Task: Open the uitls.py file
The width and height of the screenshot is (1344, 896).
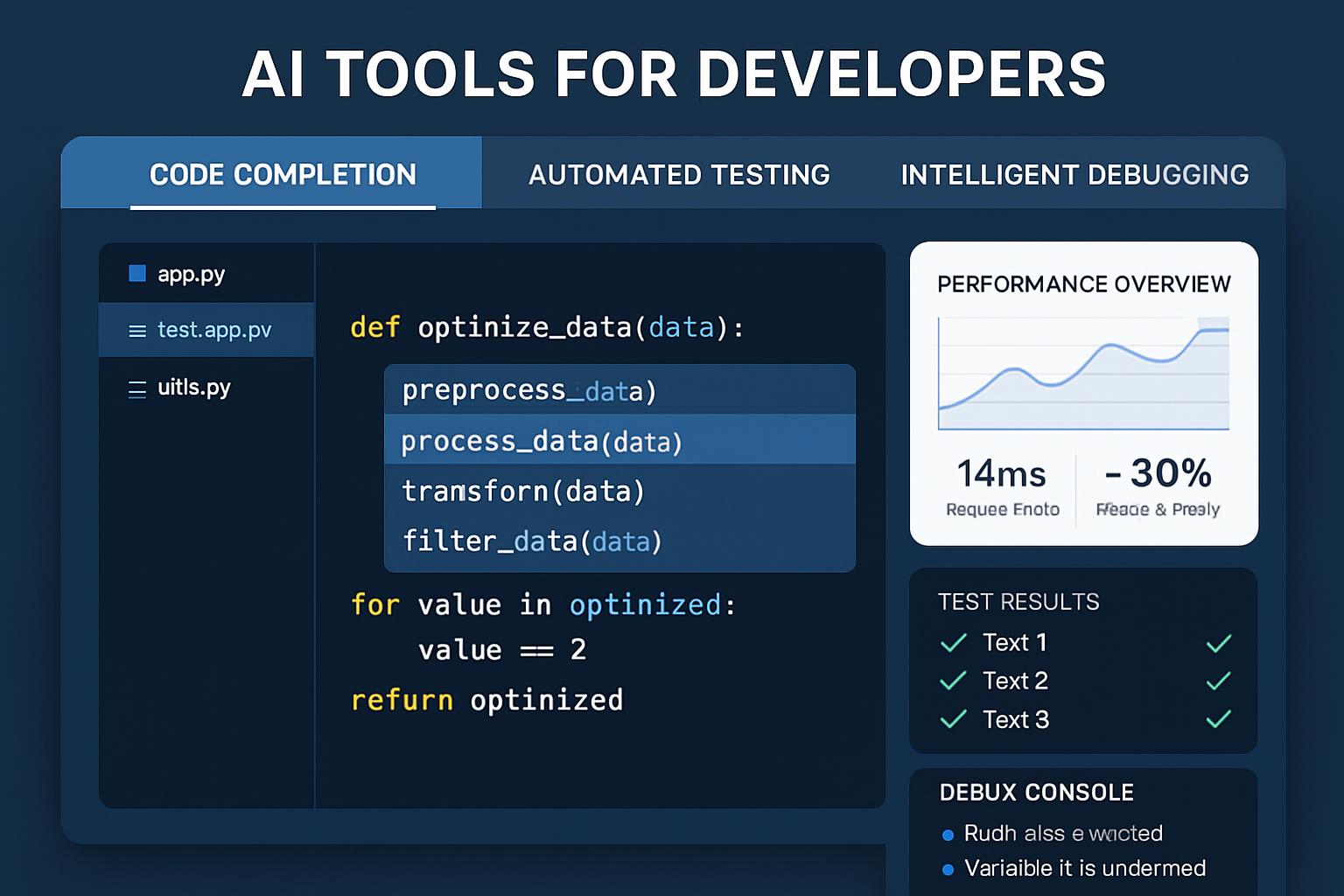Action: pos(193,388)
